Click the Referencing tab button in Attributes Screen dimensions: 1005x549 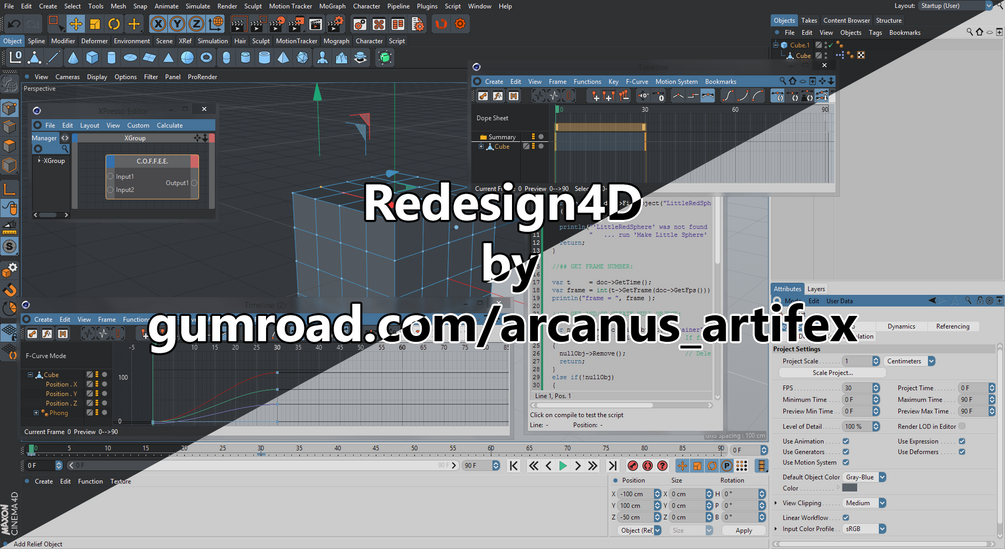coord(952,327)
